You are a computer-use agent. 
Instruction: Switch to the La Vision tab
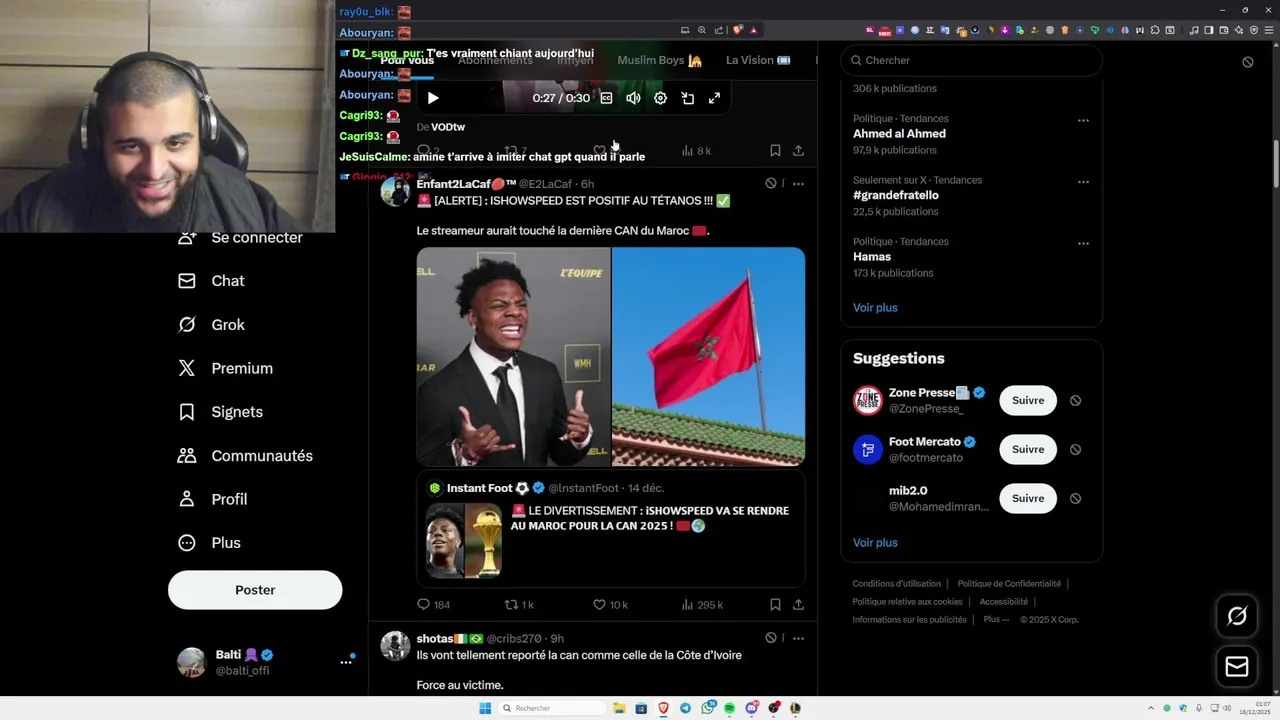(x=758, y=60)
